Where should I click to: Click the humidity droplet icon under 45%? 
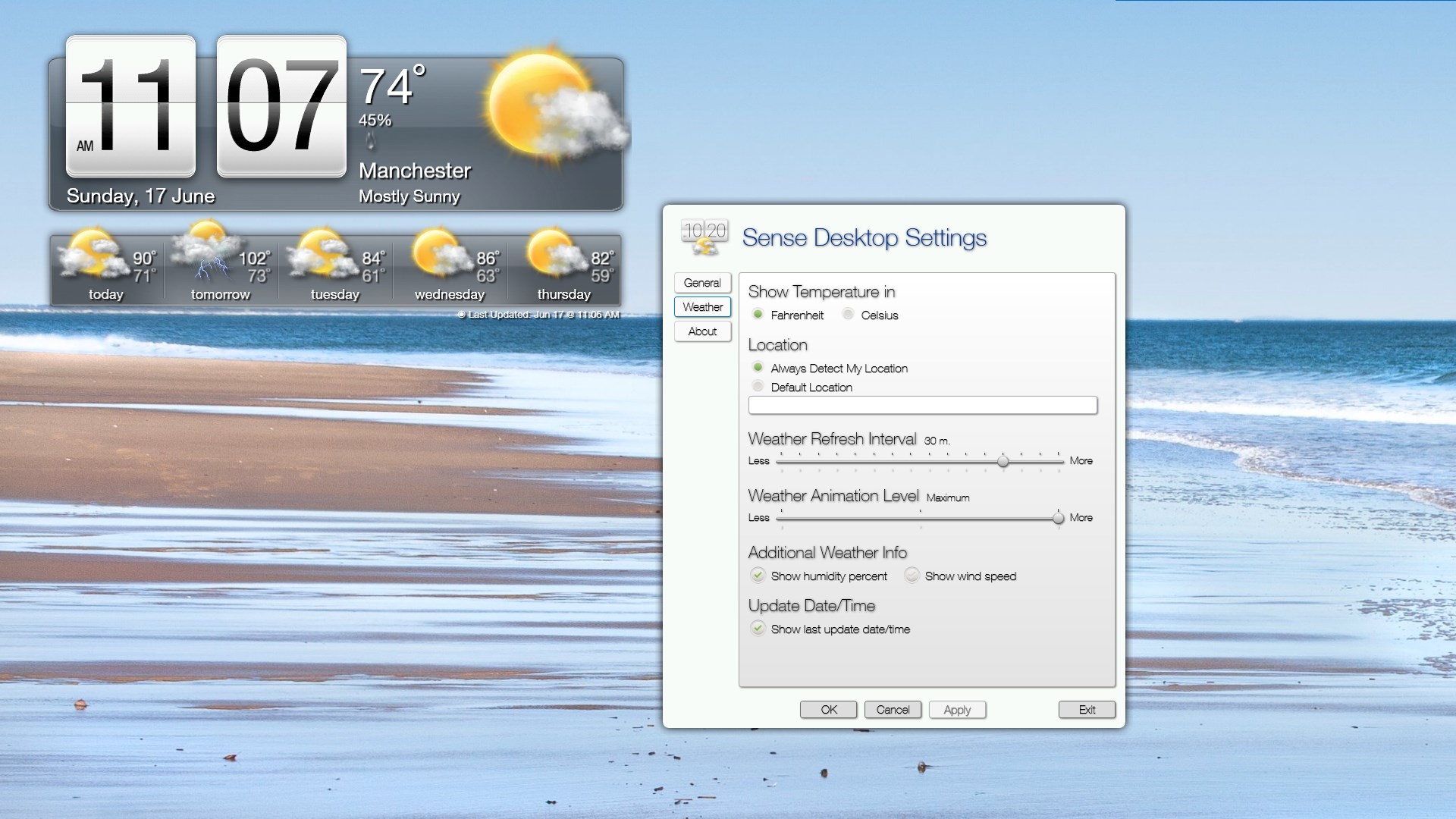[x=372, y=141]
